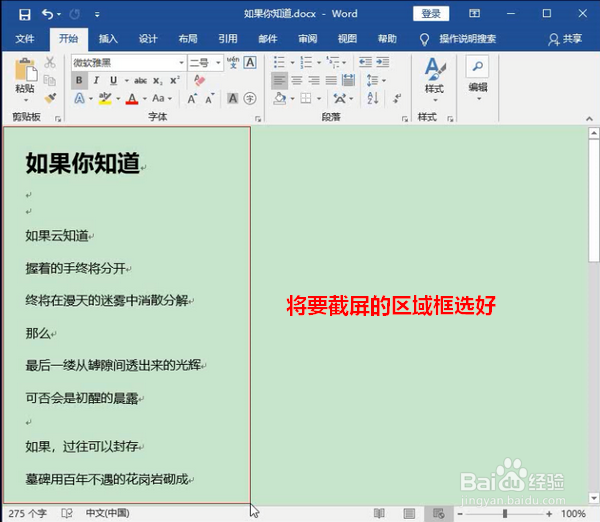Click the Paste clipboard icon

pyautogui.click(x=25, y=70)
